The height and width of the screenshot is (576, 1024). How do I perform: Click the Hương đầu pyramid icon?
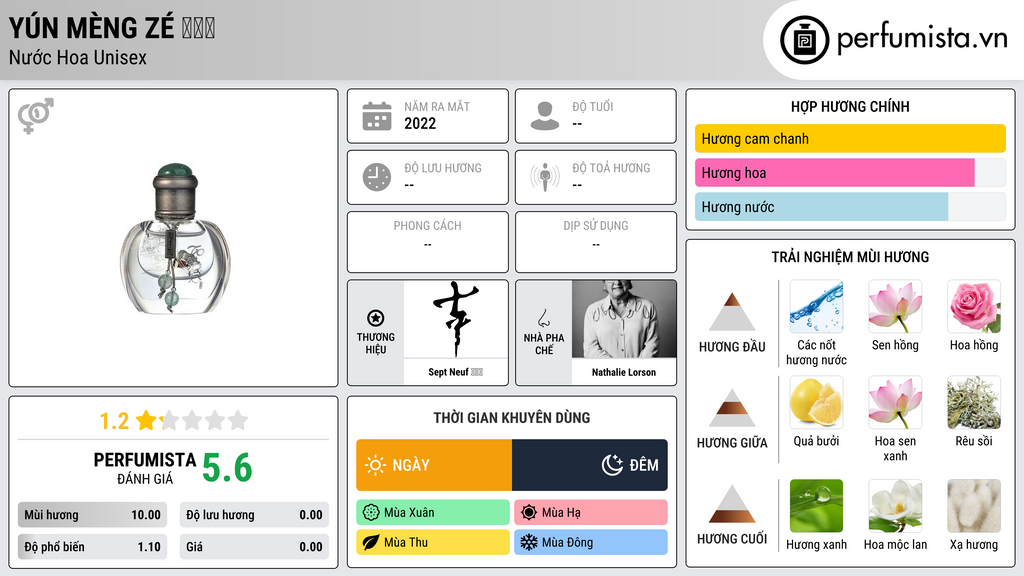(x=732, y=312)
